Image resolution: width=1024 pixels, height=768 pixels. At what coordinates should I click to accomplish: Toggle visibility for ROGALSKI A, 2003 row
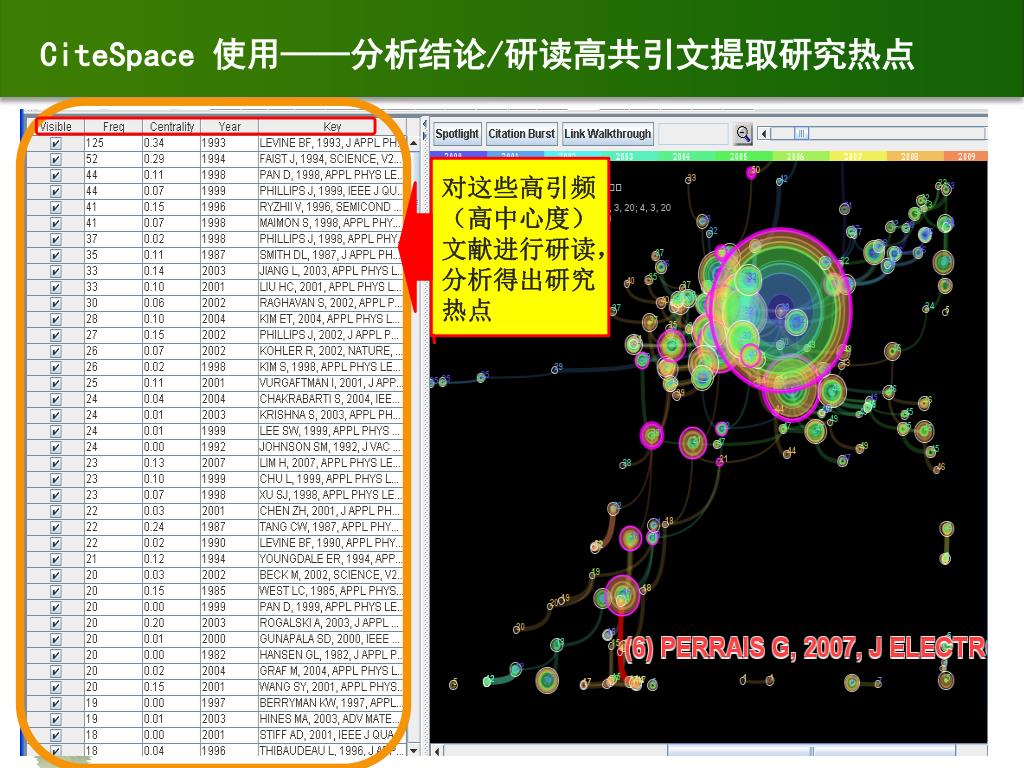(56, 623)
